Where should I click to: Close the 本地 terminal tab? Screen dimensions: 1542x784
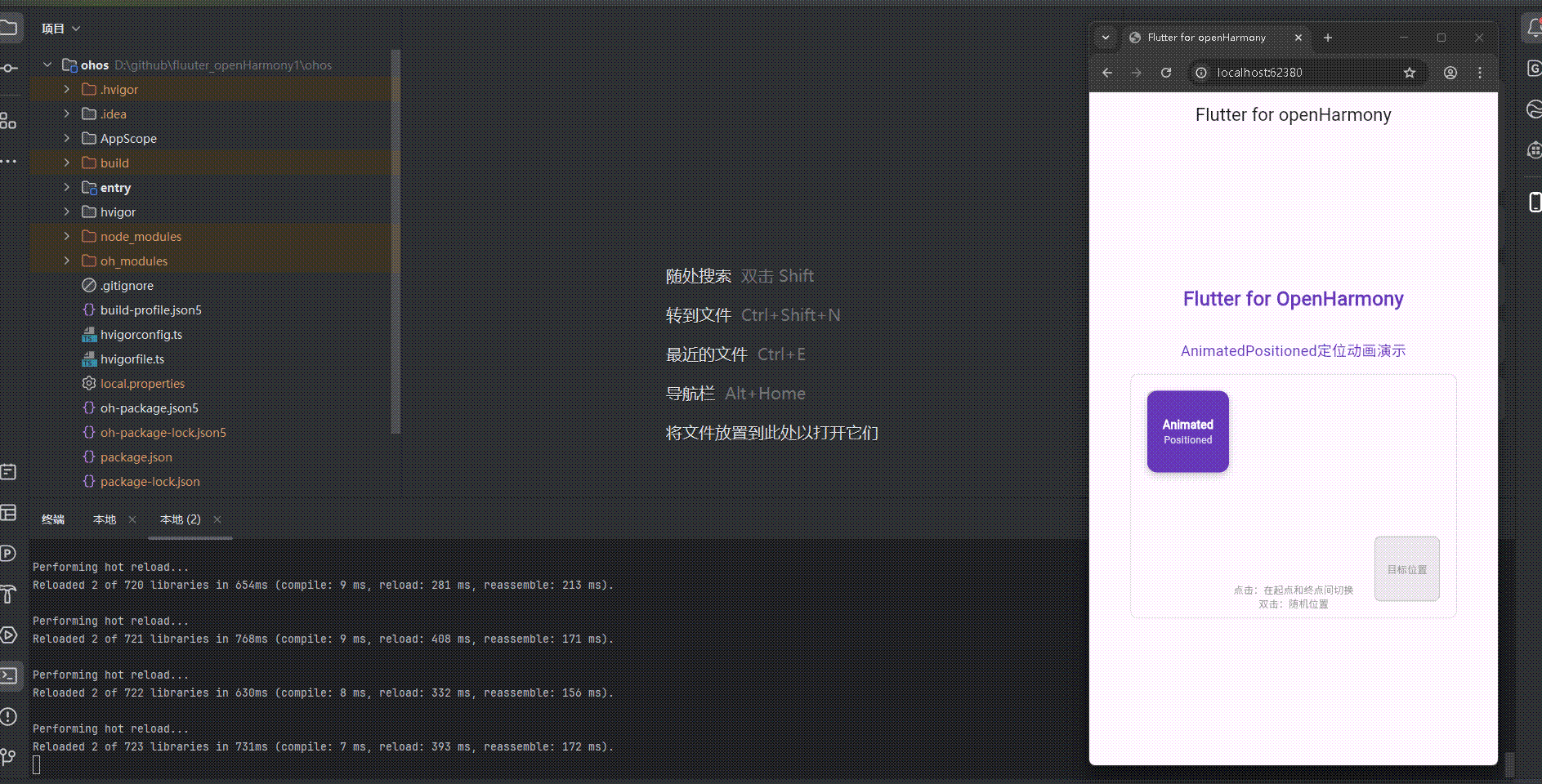[x=132, y=519]
